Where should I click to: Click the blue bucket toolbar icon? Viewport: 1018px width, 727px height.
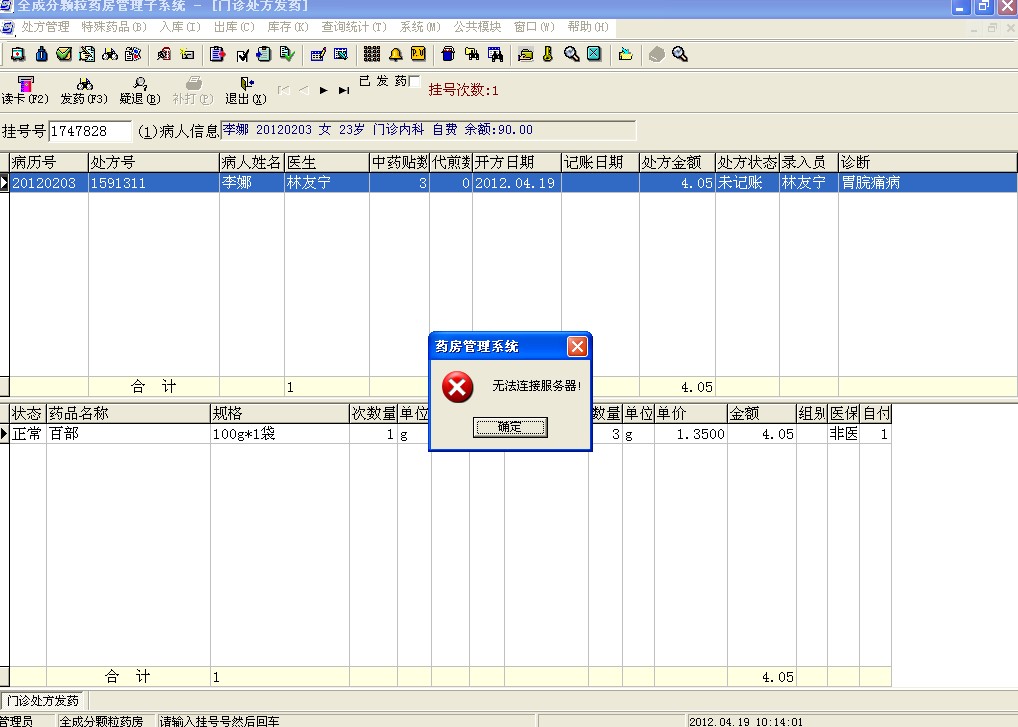448,55
